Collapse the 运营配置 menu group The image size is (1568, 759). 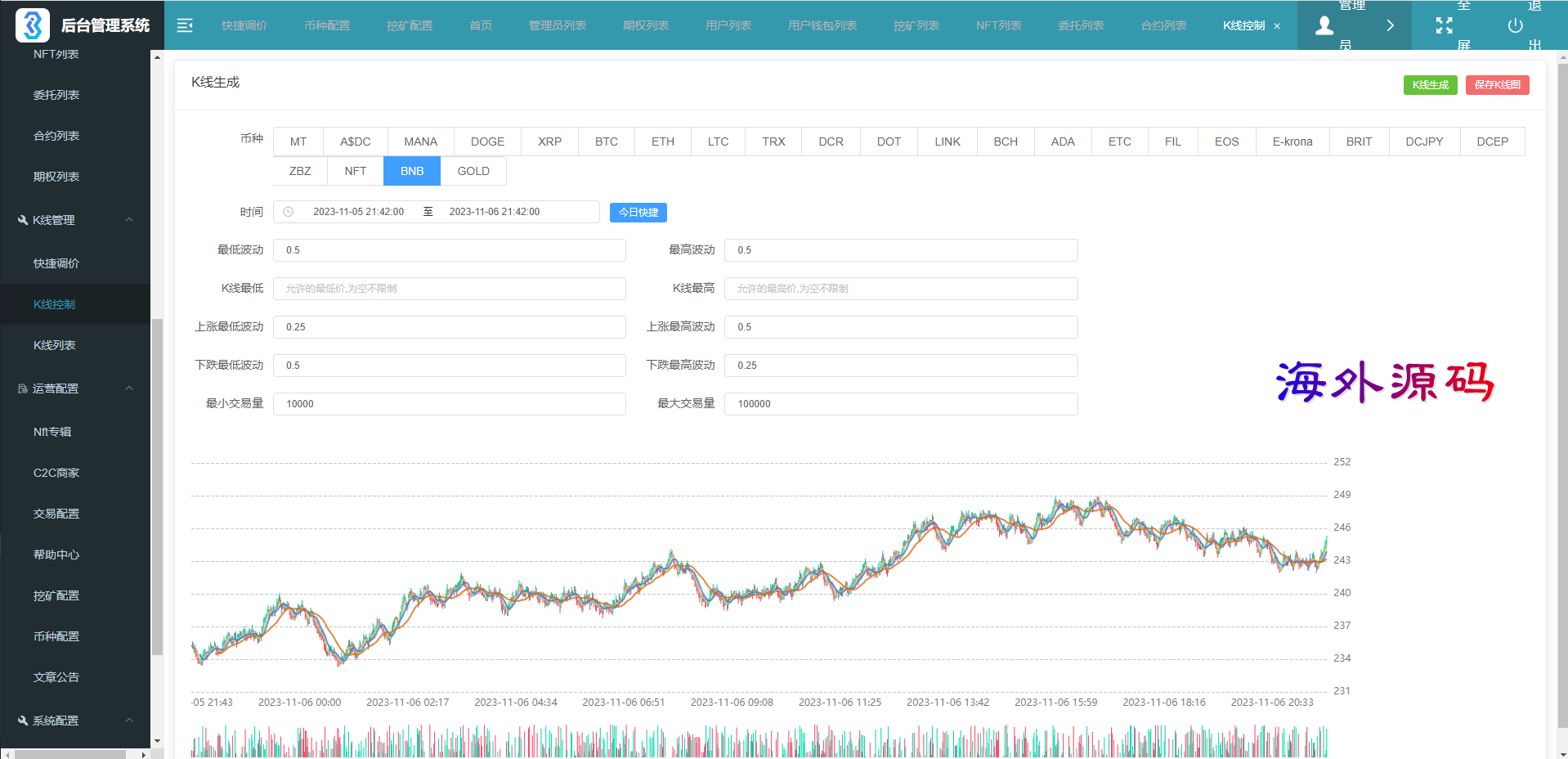click(129, 388)
